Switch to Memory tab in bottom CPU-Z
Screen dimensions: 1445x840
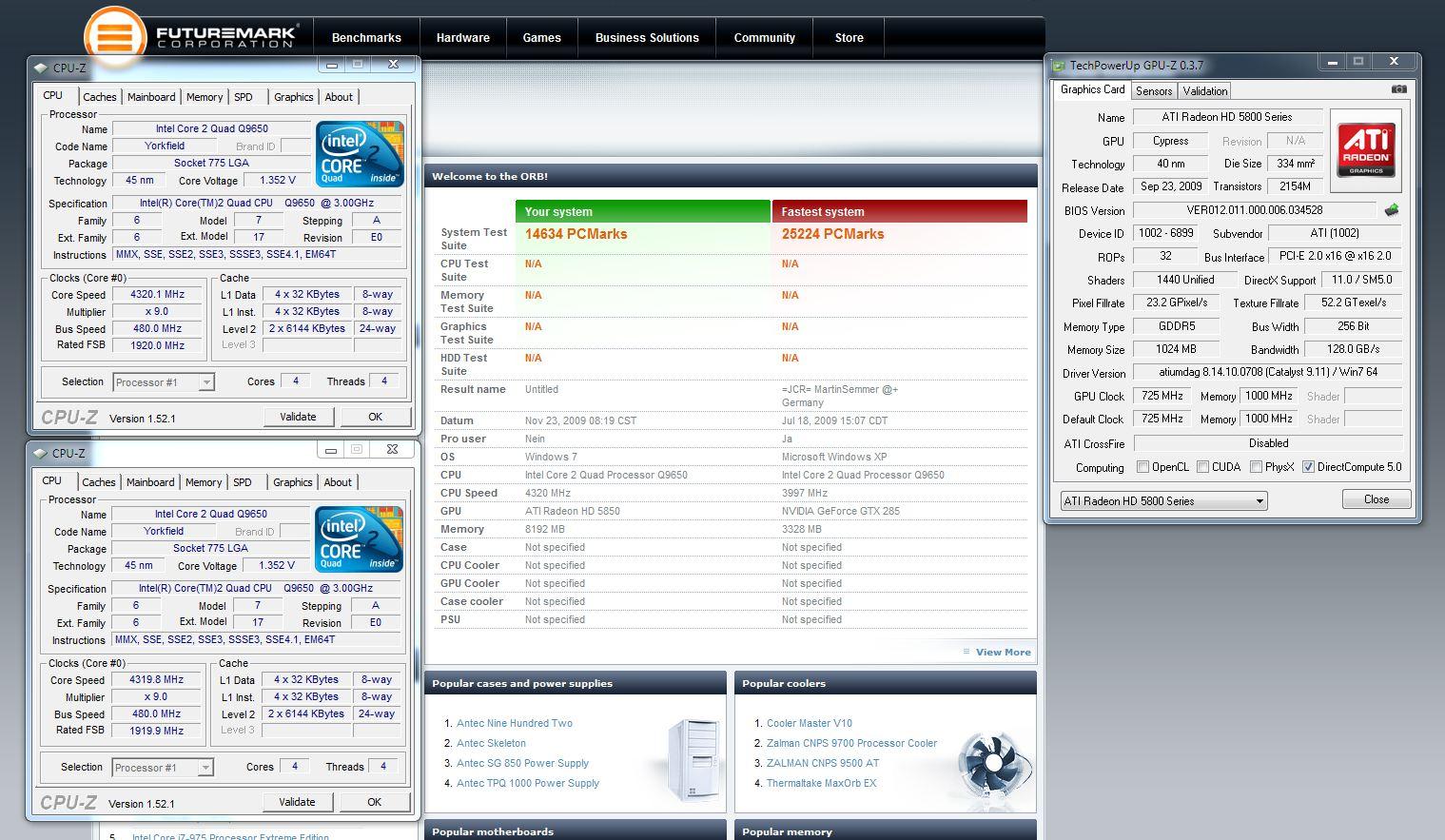[x=204, y=482]
